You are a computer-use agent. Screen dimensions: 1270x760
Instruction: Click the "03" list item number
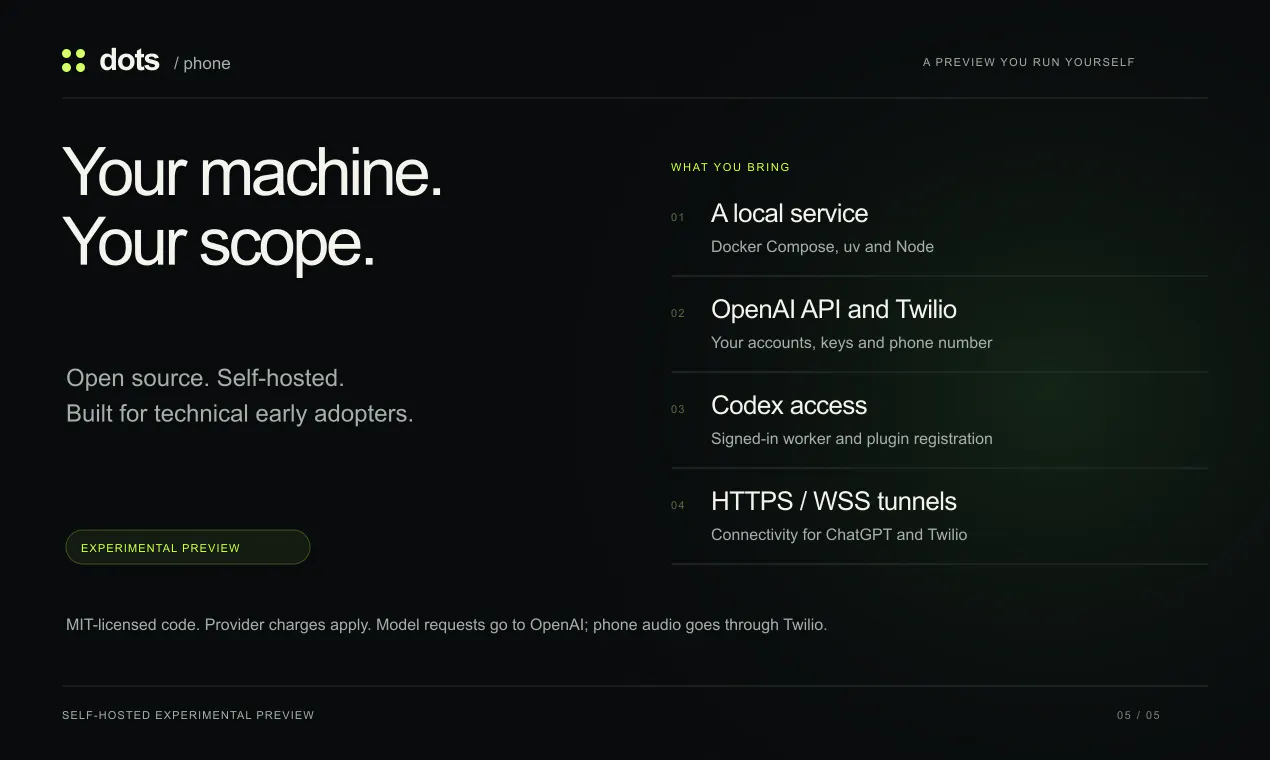[678, 409]
